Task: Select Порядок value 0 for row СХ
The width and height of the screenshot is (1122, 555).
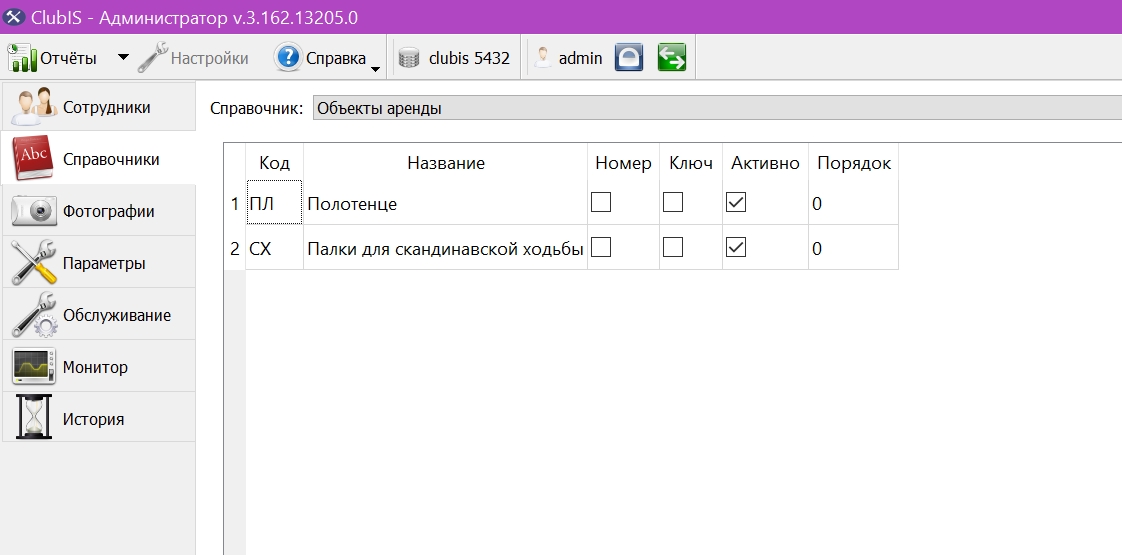Action: [x=853, y=247]
